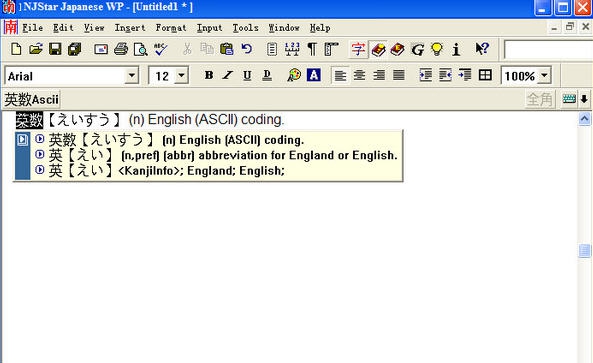Click the NJStar application icon in menu bar

(x=10, y=27)
